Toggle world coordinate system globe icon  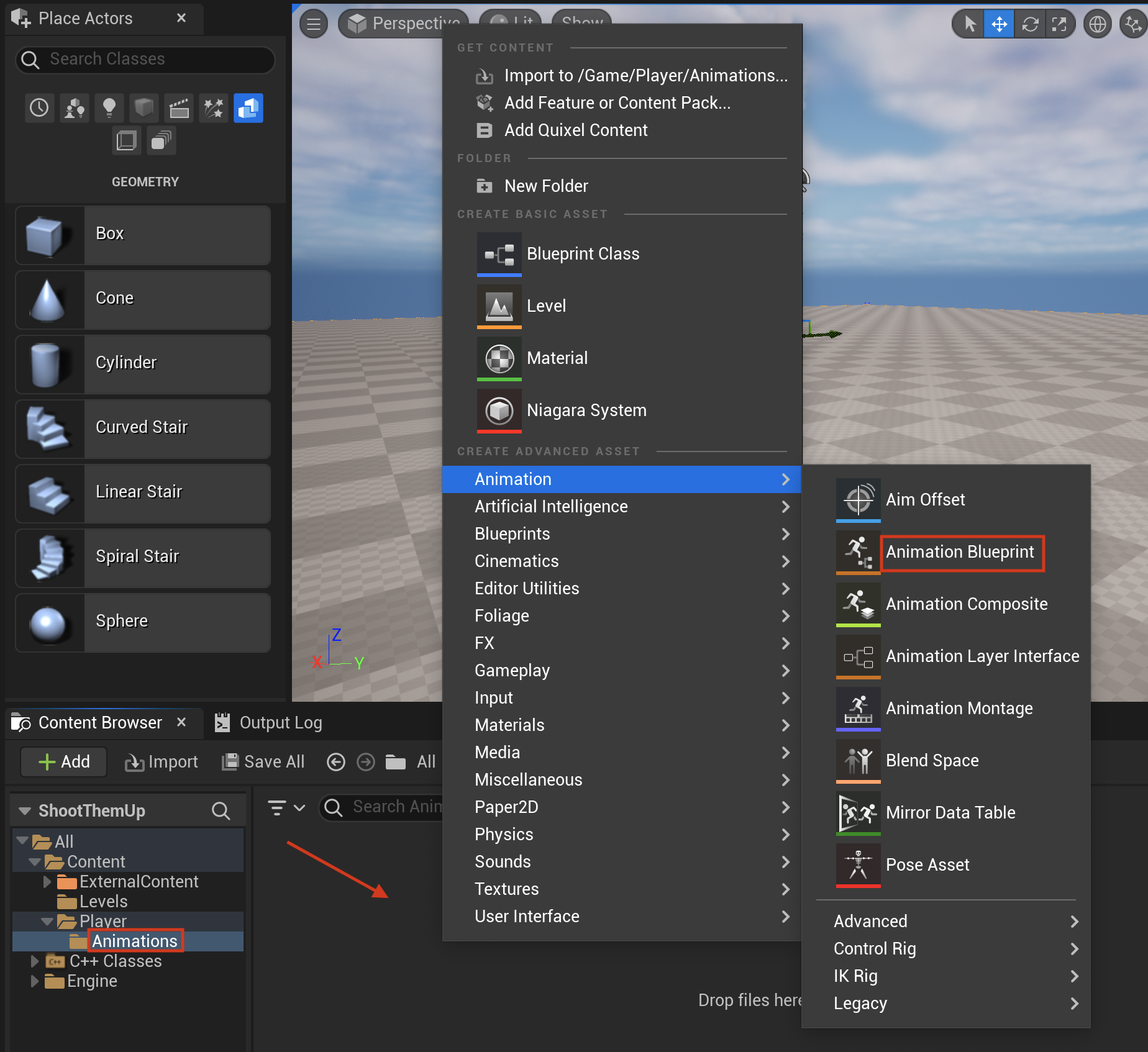pyautogui.click(x=1098, y=24)
